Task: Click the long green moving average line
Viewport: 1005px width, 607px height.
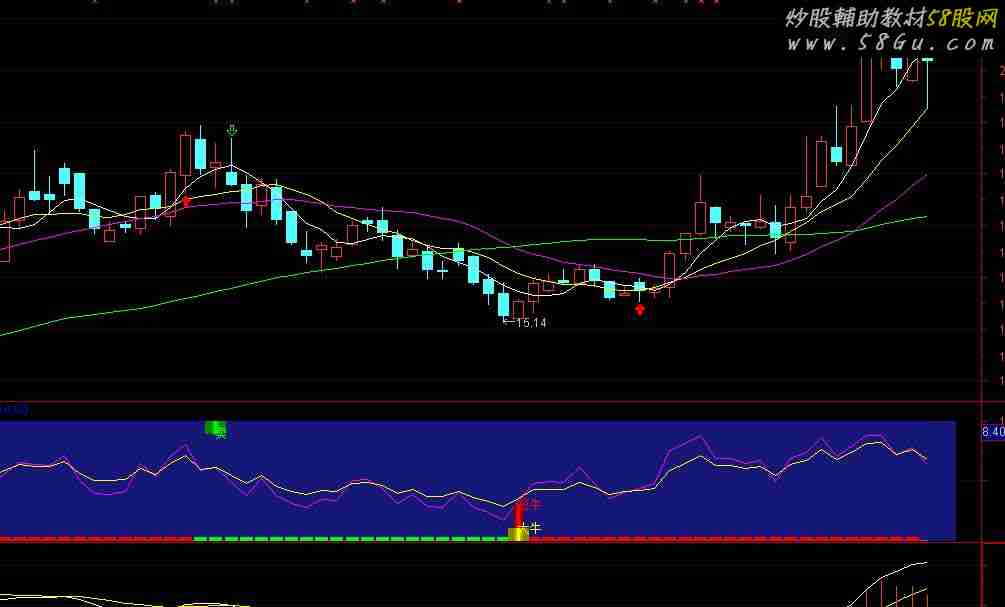Action: point(200,292)
